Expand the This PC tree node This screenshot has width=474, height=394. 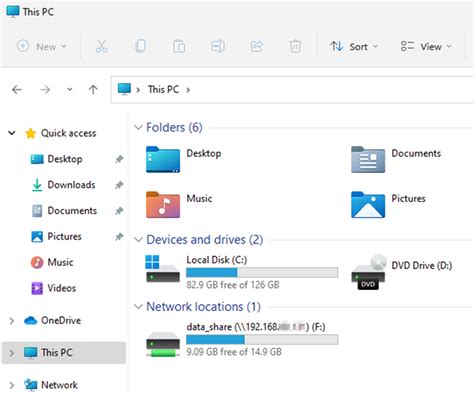(x=12, y=353)
